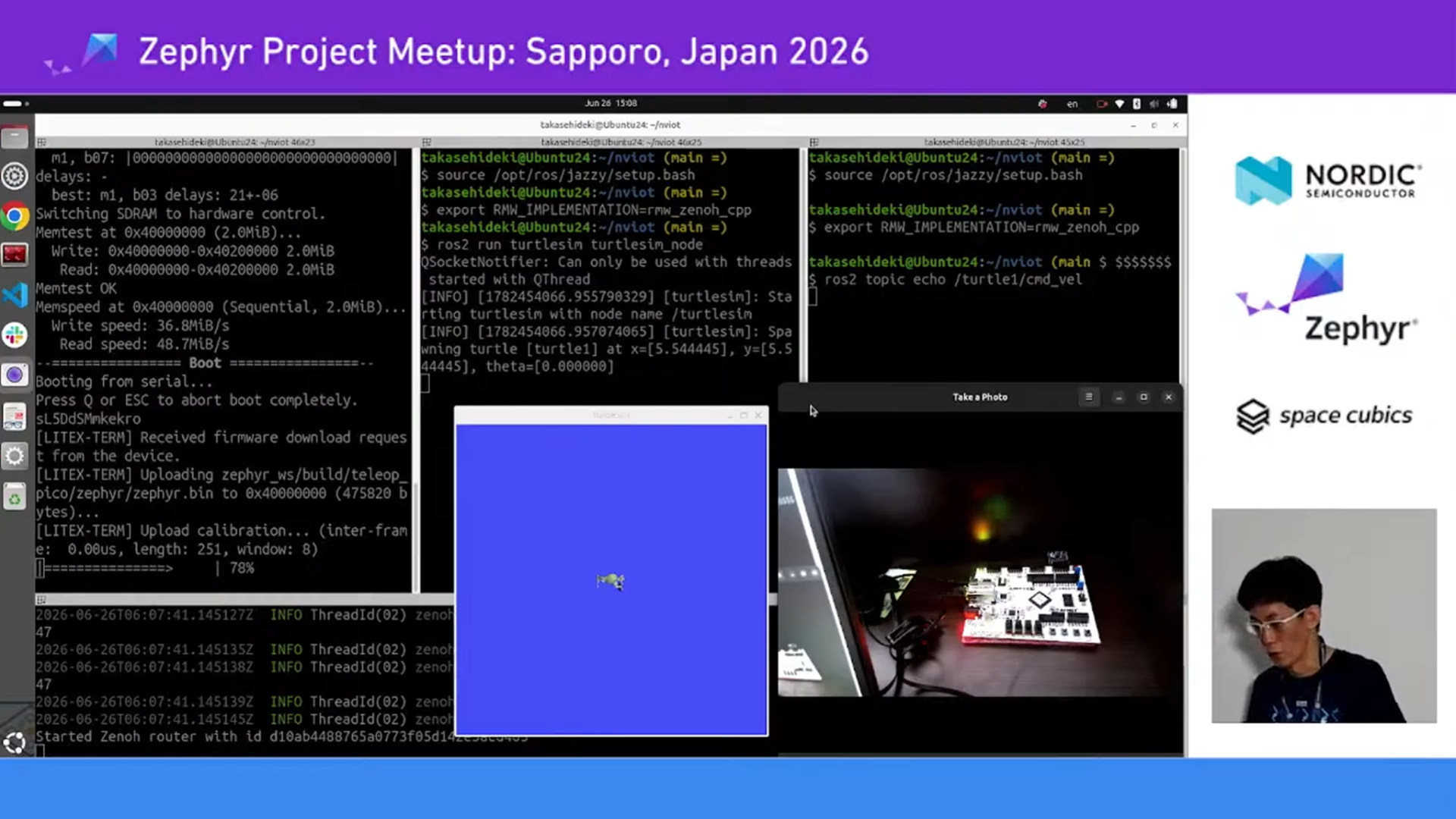
Task: Close the TurtleSim window
Action: (x=758, y=415)
